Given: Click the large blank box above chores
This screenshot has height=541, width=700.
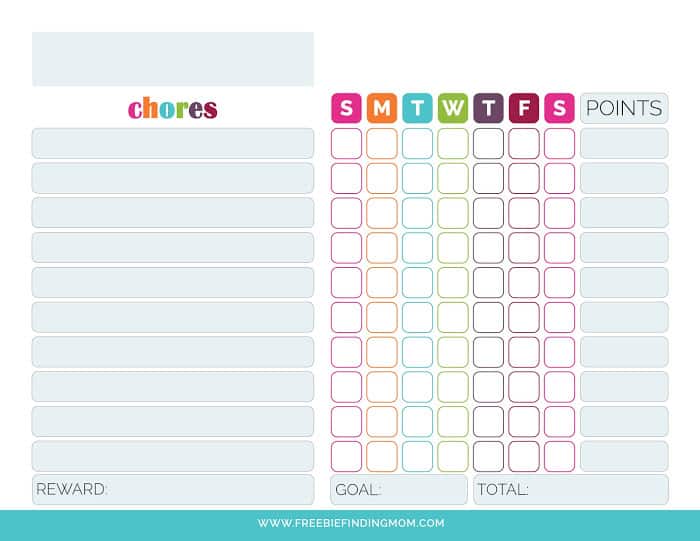Looking at the screenshot, I should tap(172, 59).
